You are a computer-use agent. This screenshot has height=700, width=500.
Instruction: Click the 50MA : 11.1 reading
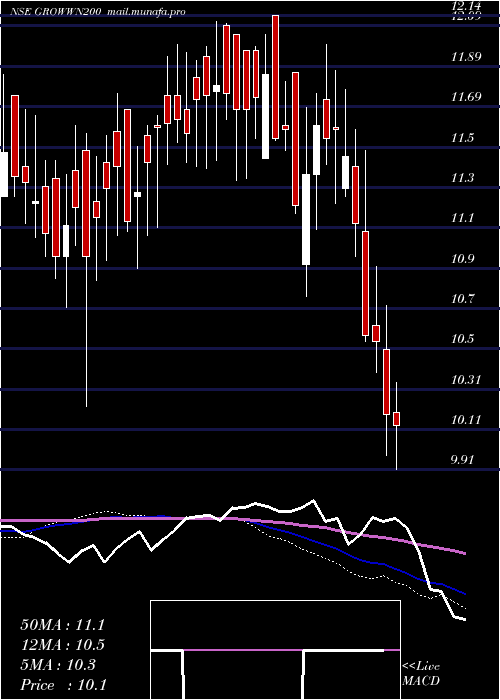pos(62,625)
